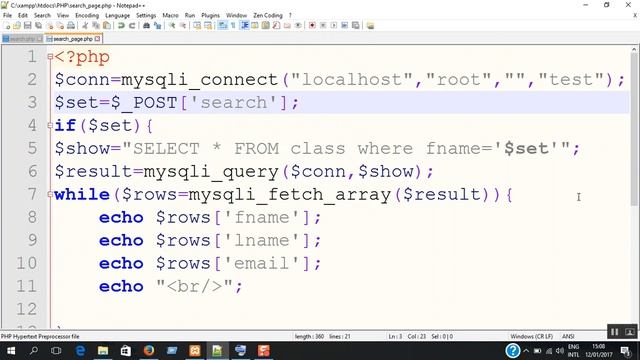Open Folder as Workspace toolbar icon
The height and width of the screenshot is (360, 640).
tap(287, 25)
